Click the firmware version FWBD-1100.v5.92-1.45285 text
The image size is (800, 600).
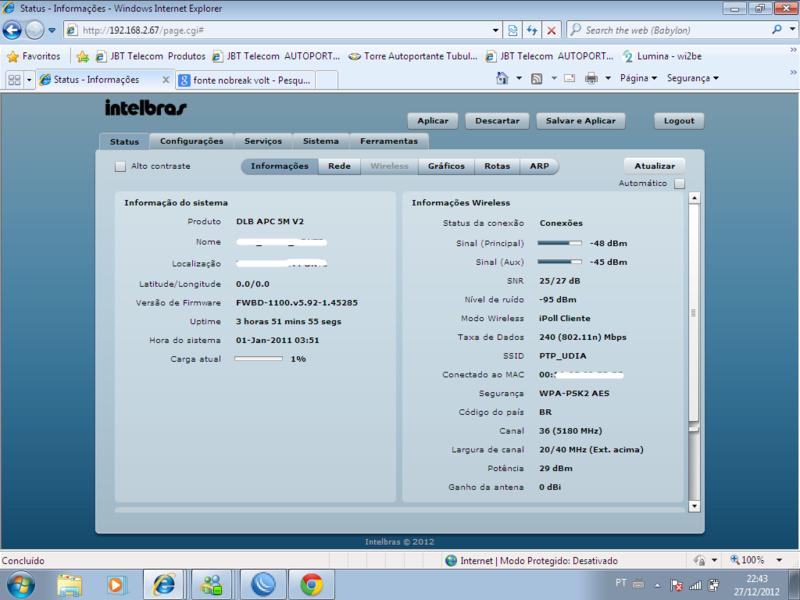pos(296,303)
